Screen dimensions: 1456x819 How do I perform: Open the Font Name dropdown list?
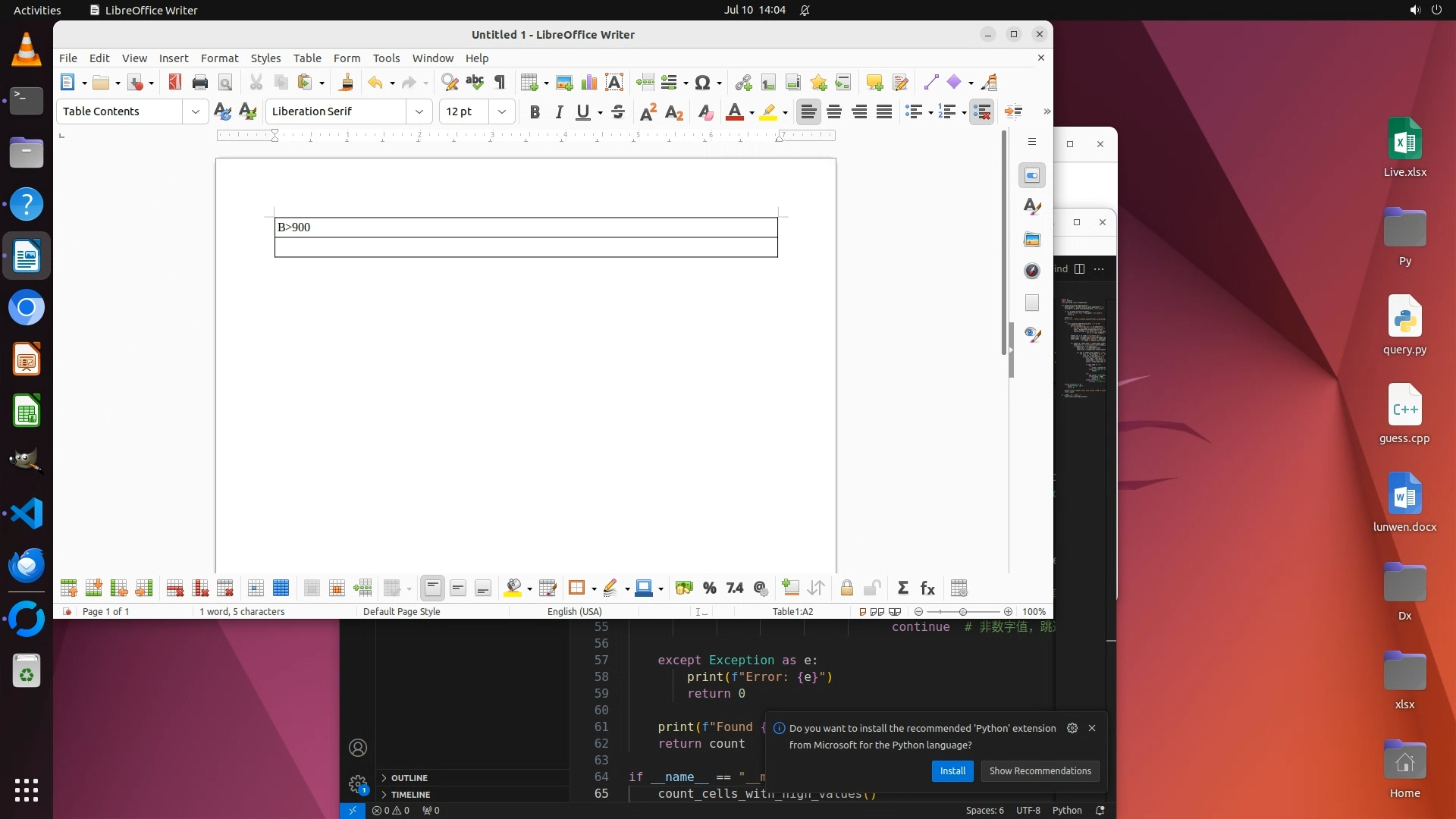coord(419,111)
